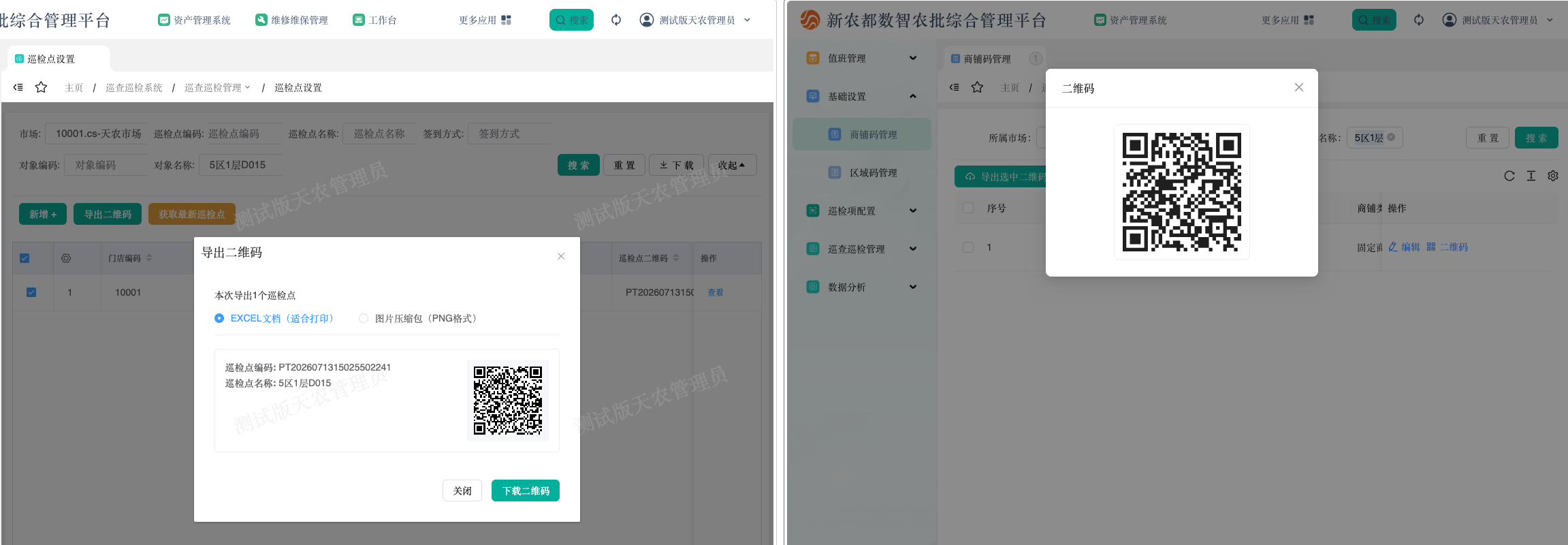Viewport: 1568px width, 545px height.
Task: Click the row height density icon
Action: pyautogui.click(x=1531, y=176)
